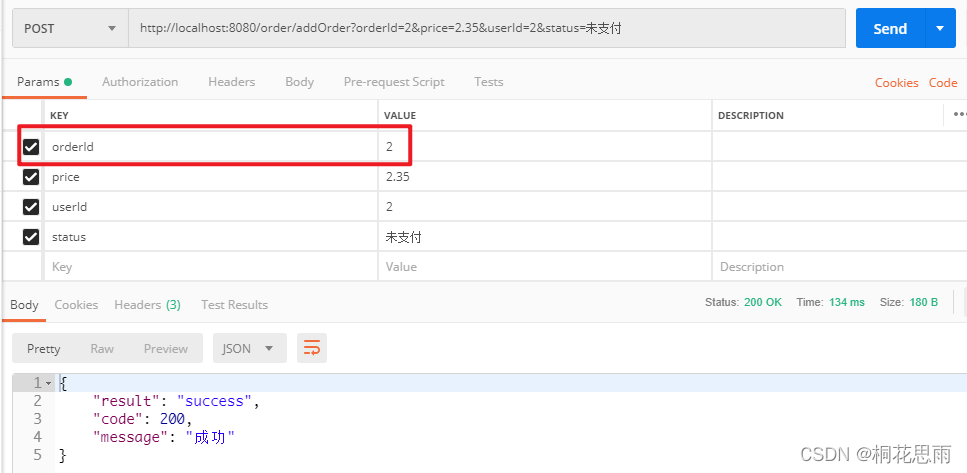Open the Tests tab

point(488,82)
